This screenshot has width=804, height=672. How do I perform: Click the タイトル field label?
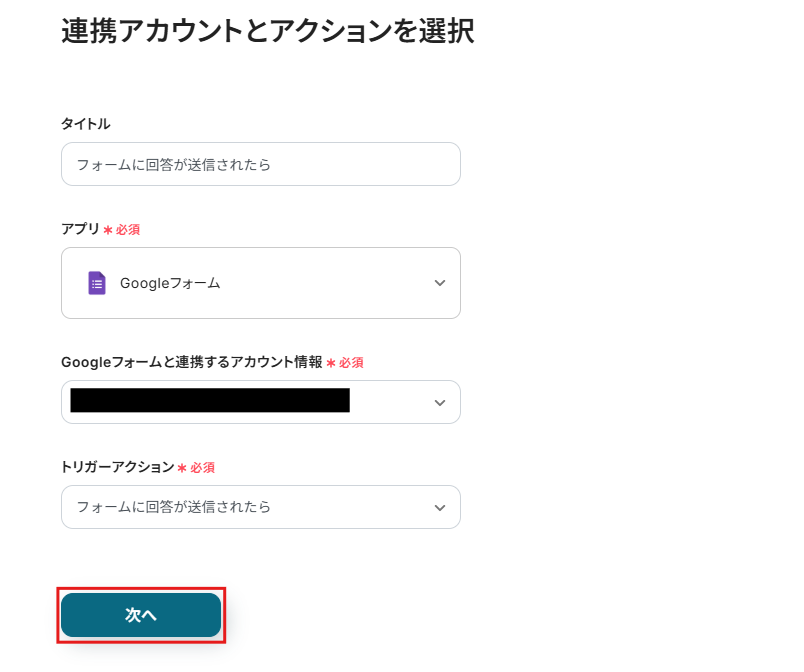(86, 124)
